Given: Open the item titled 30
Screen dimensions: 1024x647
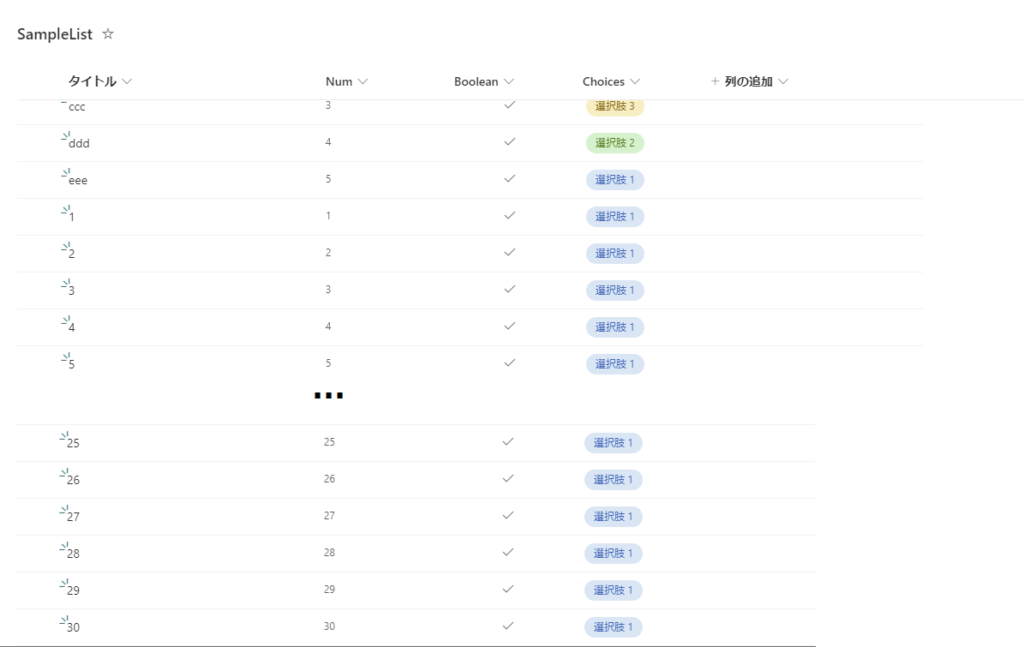Looking at the screenshot, I should 73,627.
